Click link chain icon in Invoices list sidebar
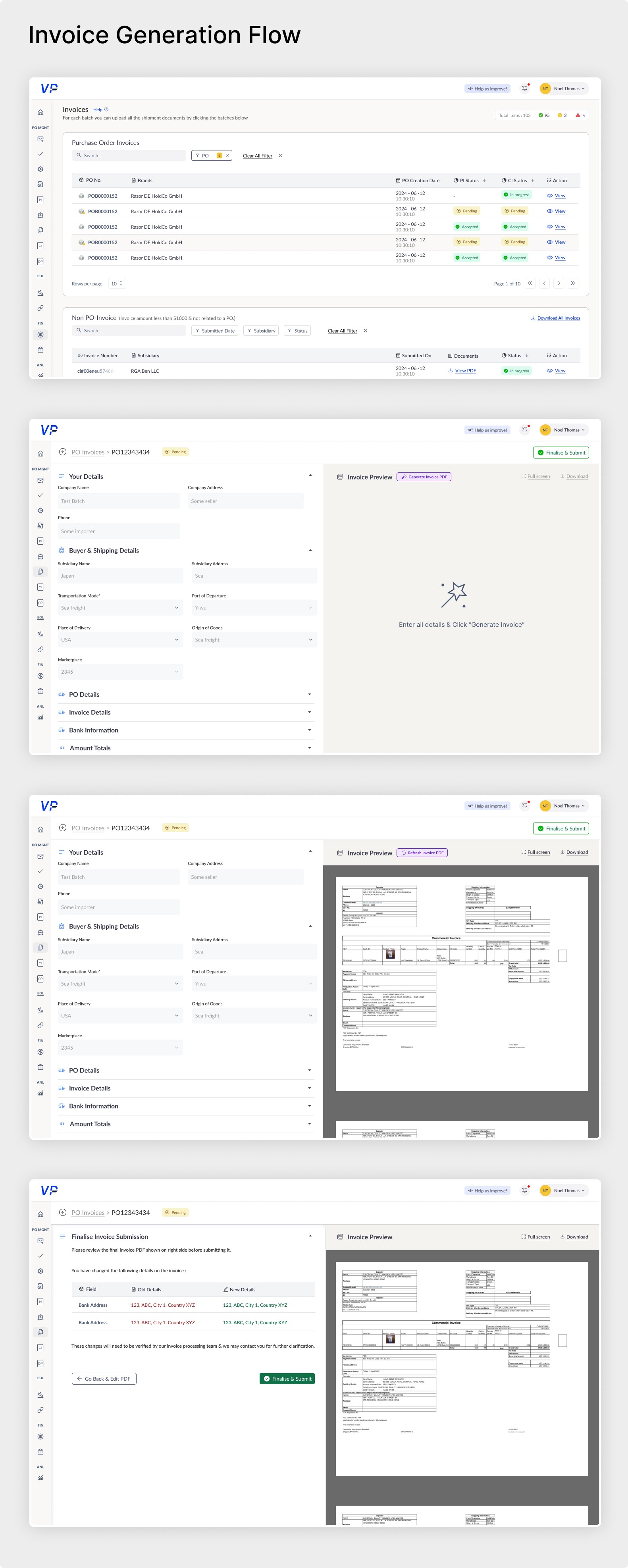This screenshot has height=1568, width=628. tap(40, 308)
